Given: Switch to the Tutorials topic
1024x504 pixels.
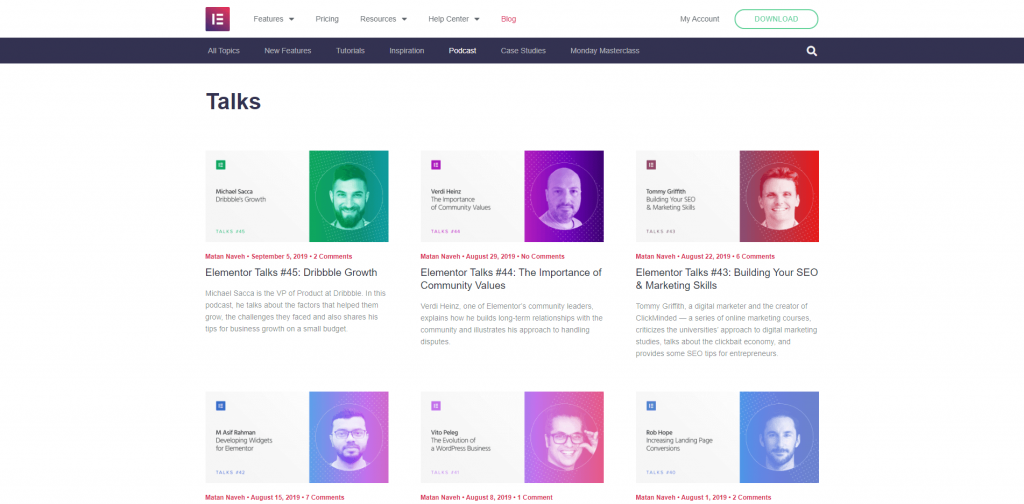Looking at the screenshot, I should point(350,51).
